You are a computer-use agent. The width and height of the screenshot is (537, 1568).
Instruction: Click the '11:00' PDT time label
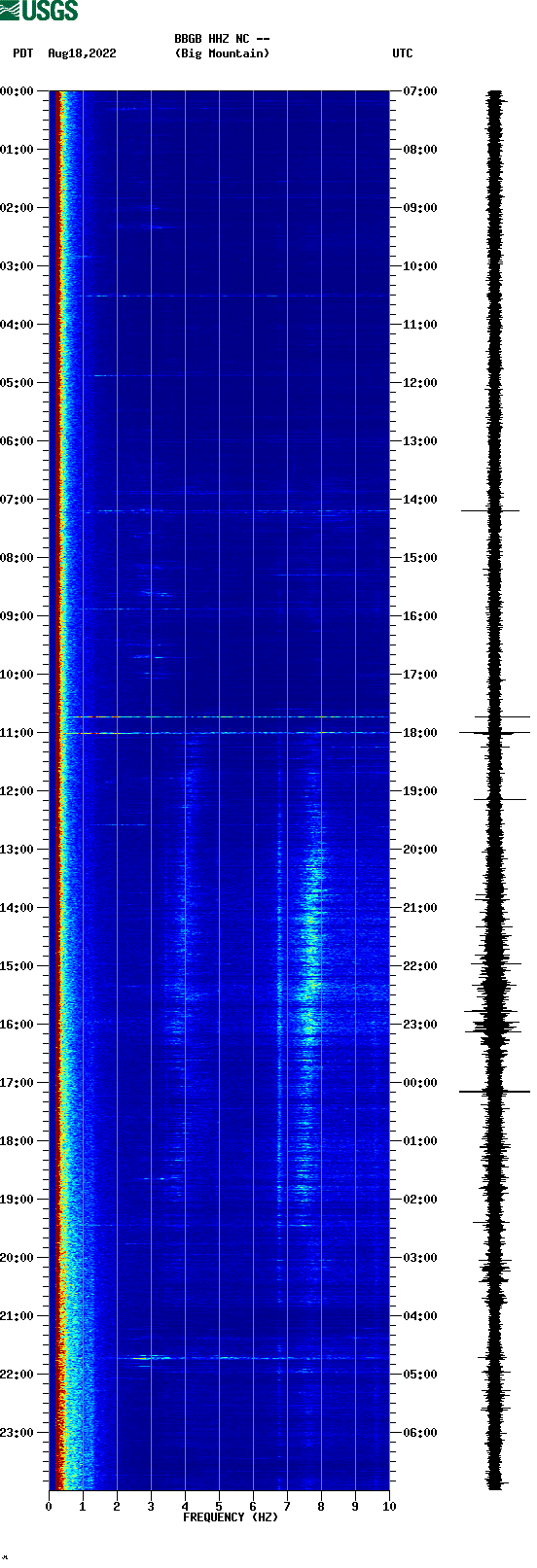tap(17, 733)
